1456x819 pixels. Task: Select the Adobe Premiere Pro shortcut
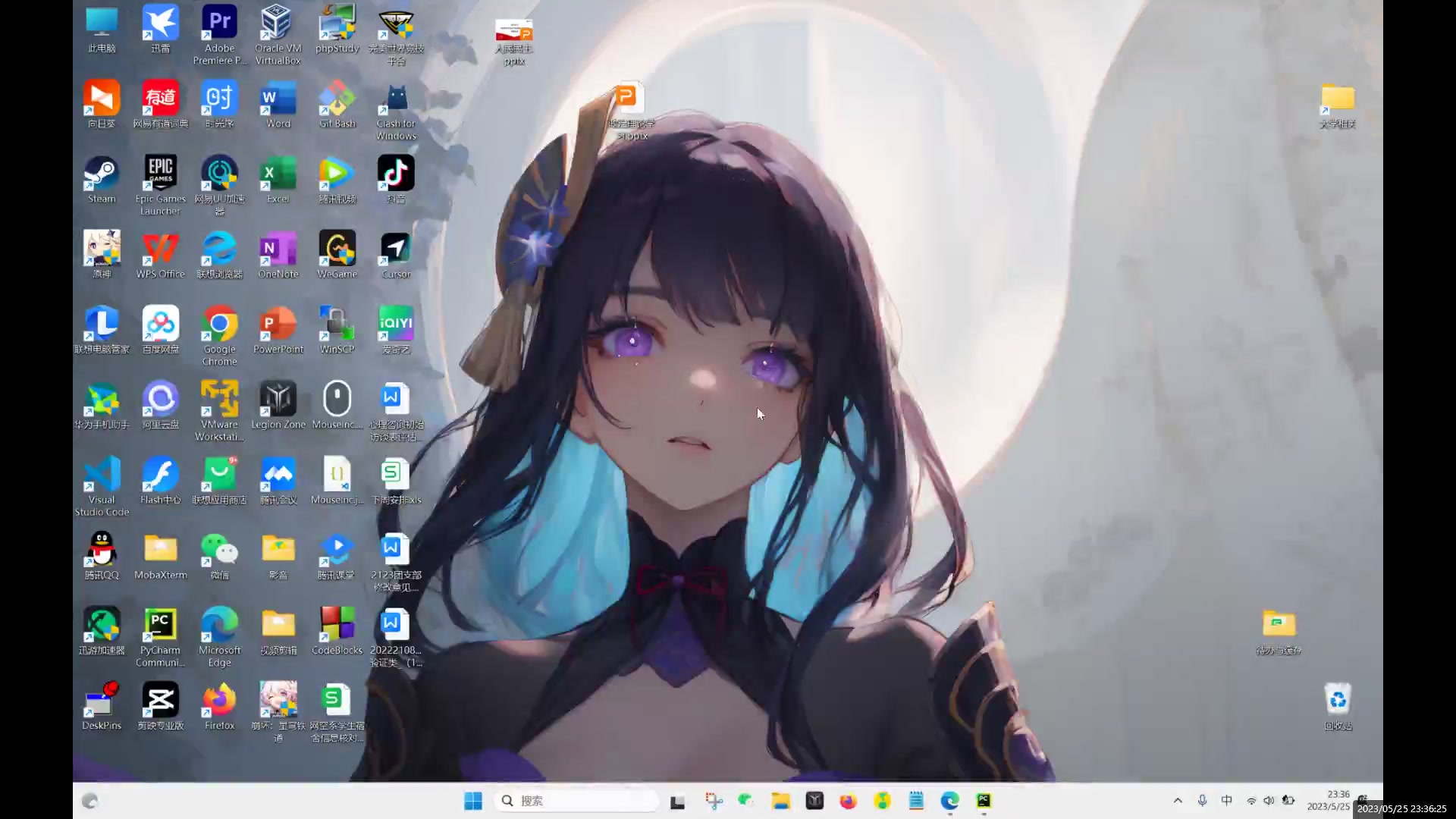[219, 23]
